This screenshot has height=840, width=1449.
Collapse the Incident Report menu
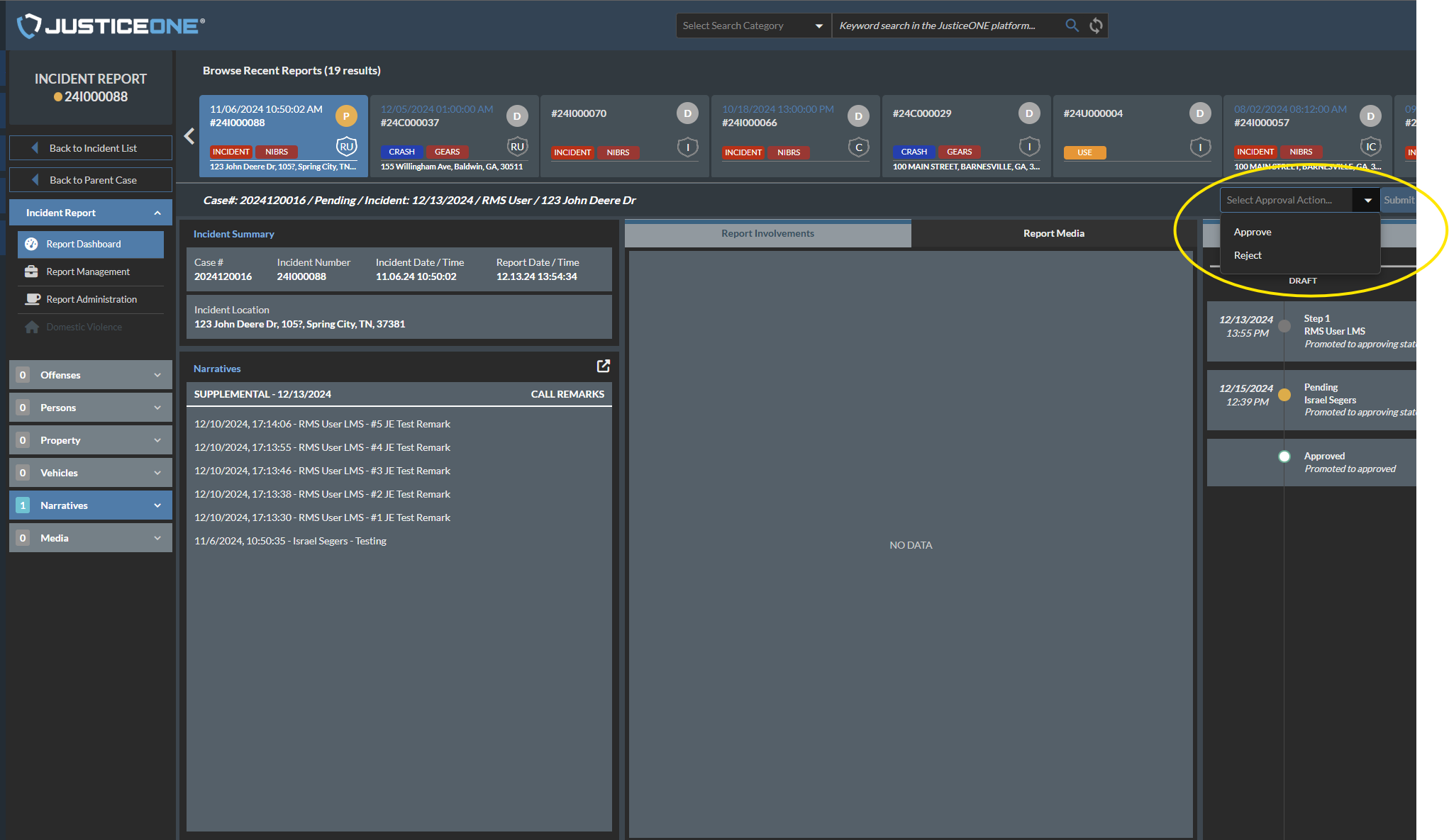pyautogui.click(x=157, y=213)
